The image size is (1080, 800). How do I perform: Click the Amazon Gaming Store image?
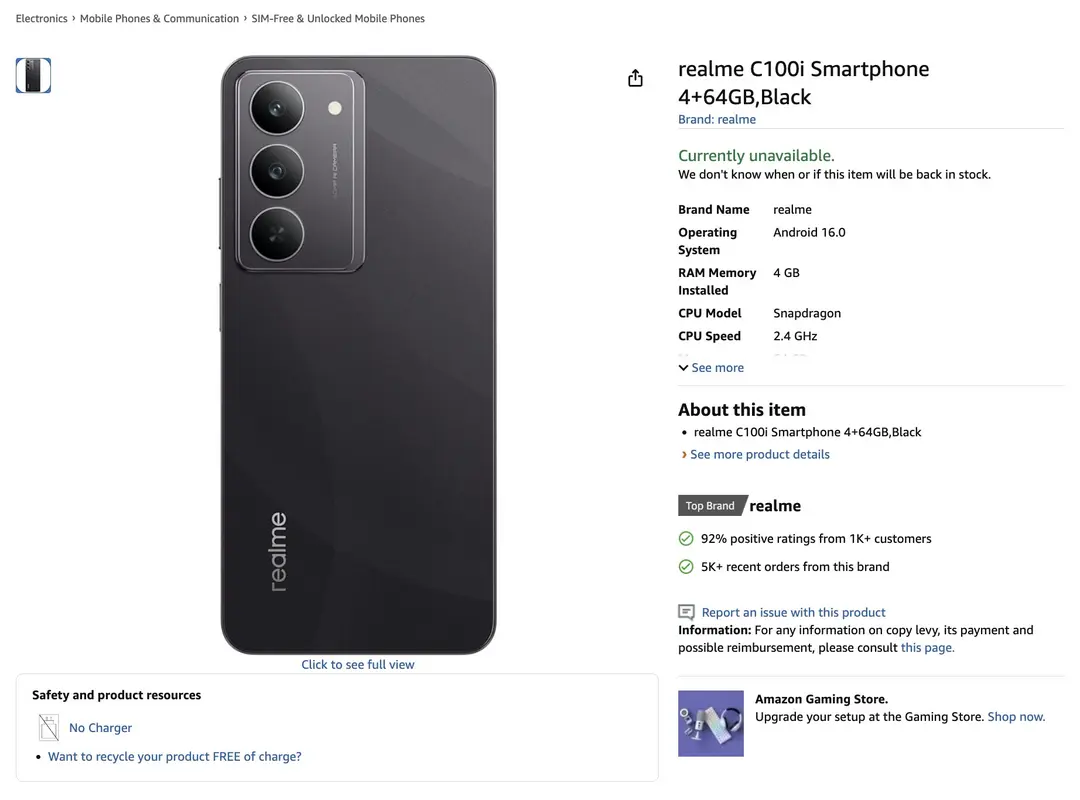[710, 723]
